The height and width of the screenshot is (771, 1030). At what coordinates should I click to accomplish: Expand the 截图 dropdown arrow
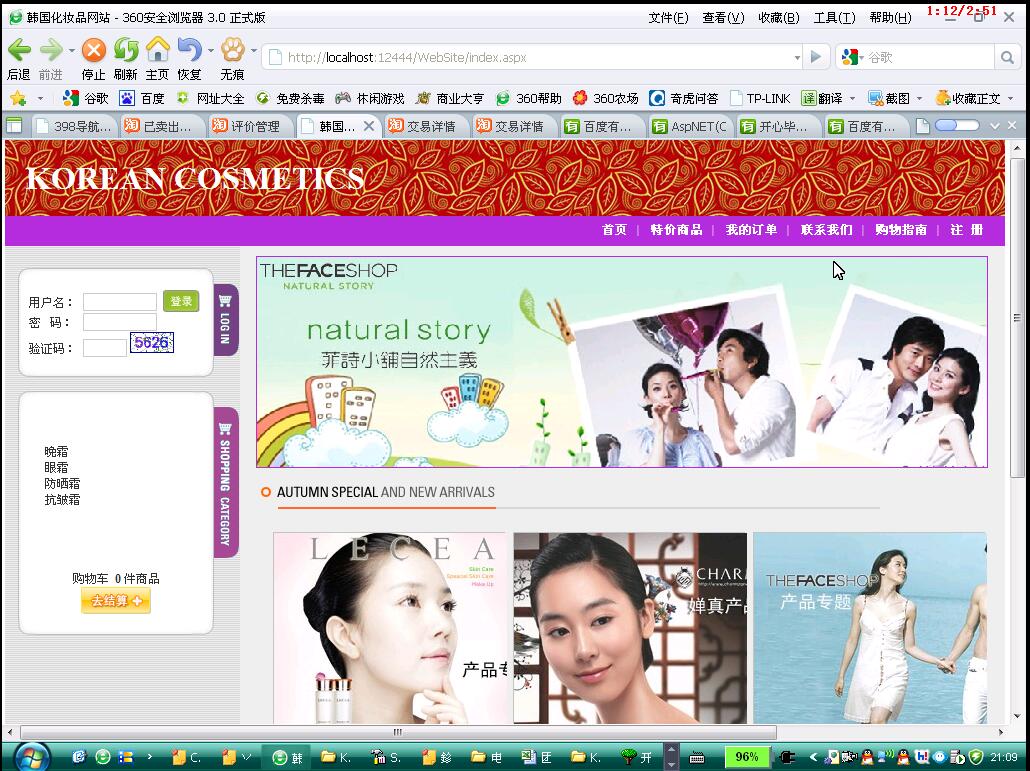[920, 99]
